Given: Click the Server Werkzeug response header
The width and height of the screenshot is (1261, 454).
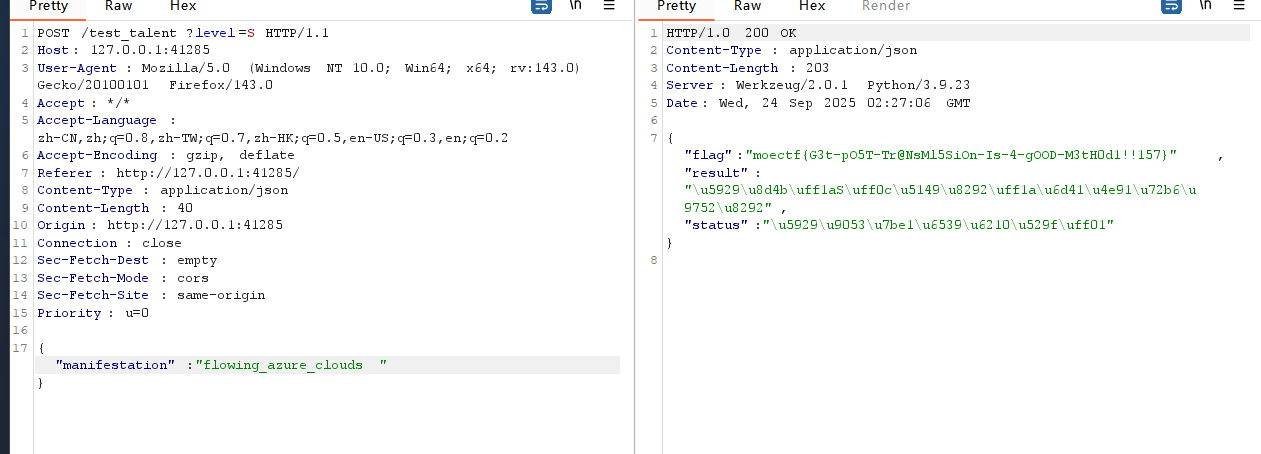Looking at the screenshot, I should click(x=817, y=86).
